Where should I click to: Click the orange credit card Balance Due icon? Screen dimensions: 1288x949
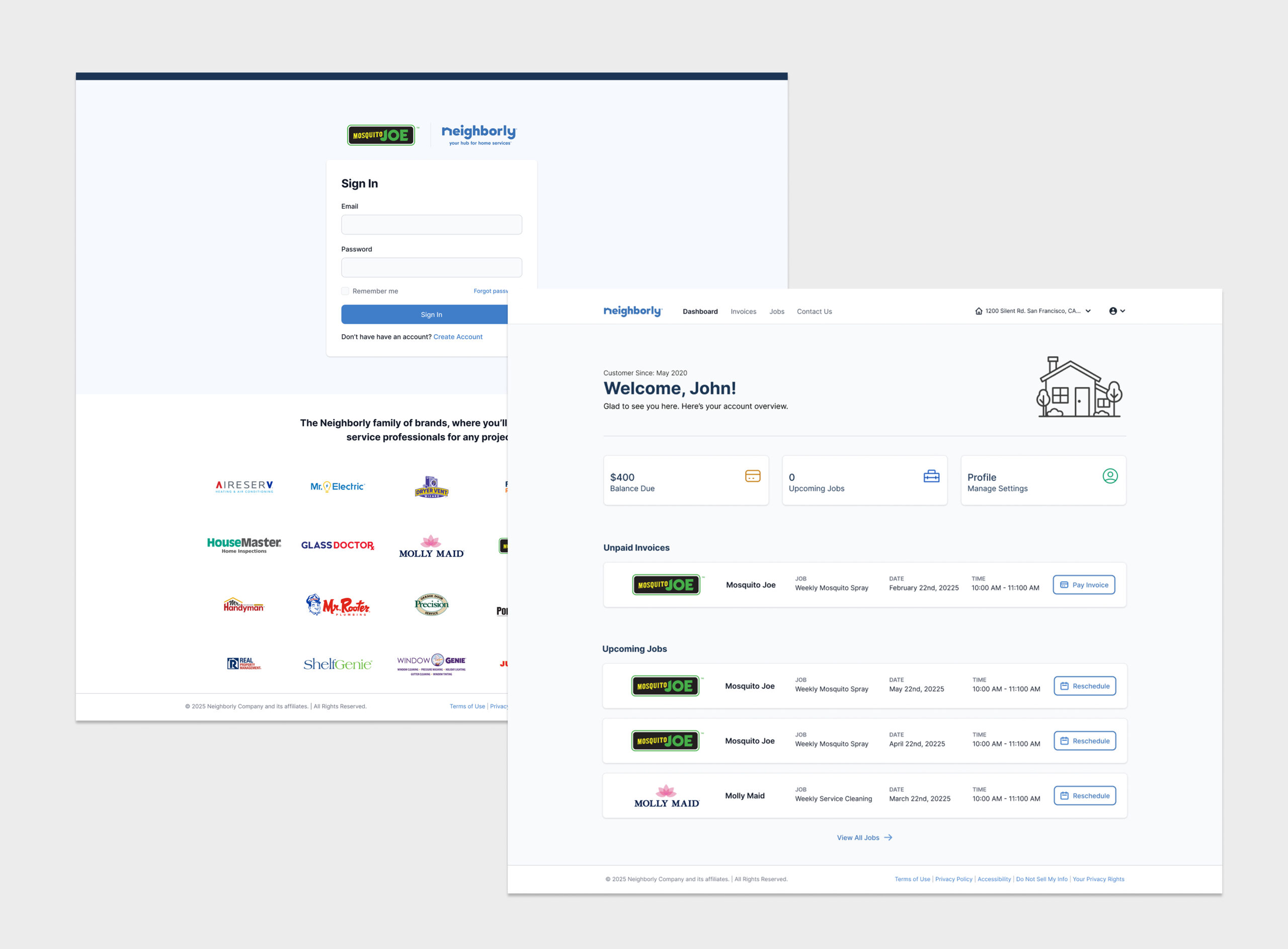[x=752, y=476]
